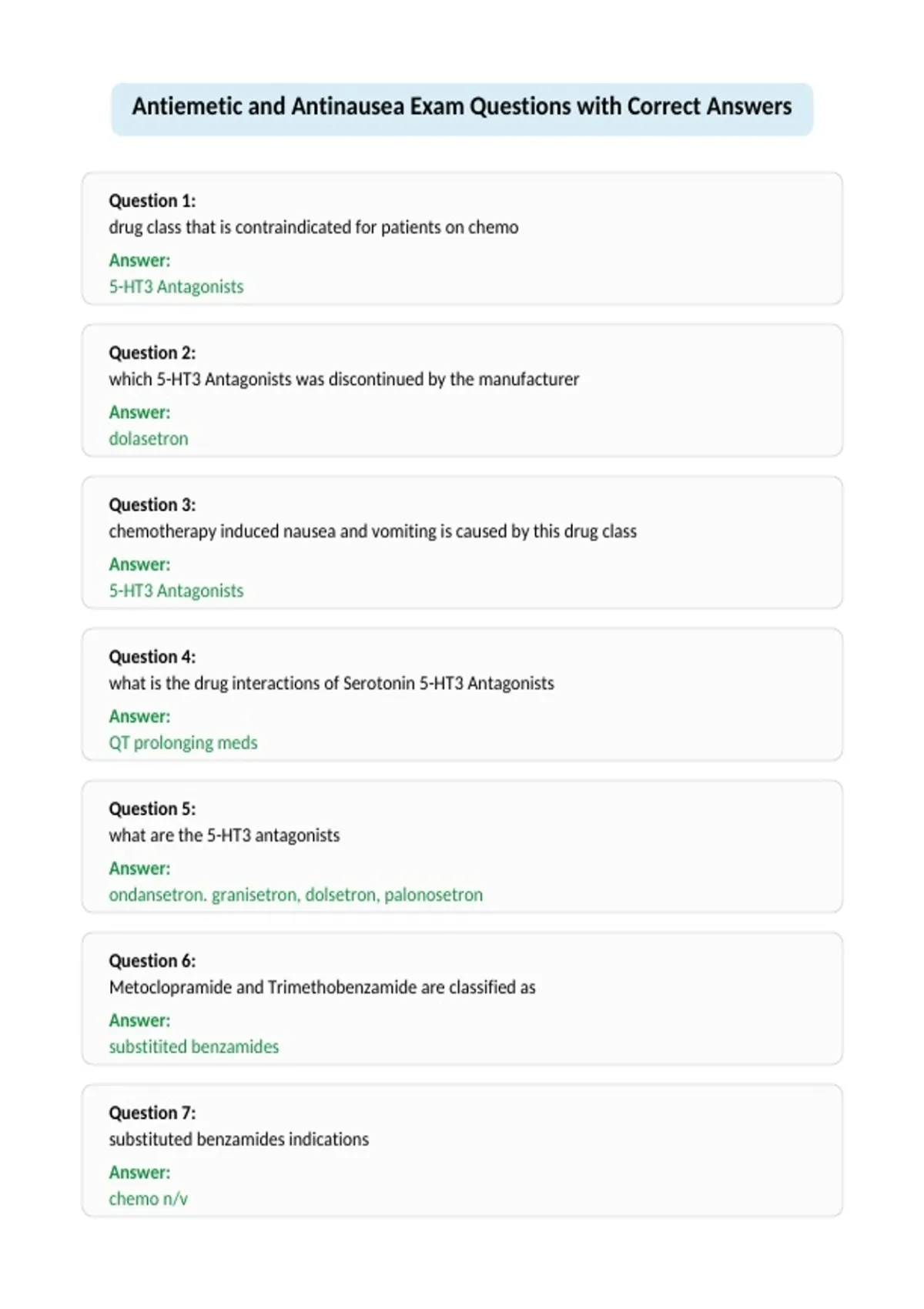The width and height of the screenshot is (924, 1309).
Task: Select the Question 1 heading
Action: tap(152, 201)
